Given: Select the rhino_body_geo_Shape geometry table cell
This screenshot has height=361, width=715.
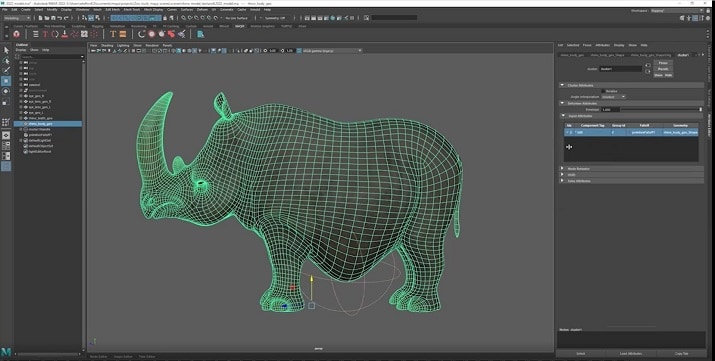Looking at the screenshot, I should (x=680, y=132).
